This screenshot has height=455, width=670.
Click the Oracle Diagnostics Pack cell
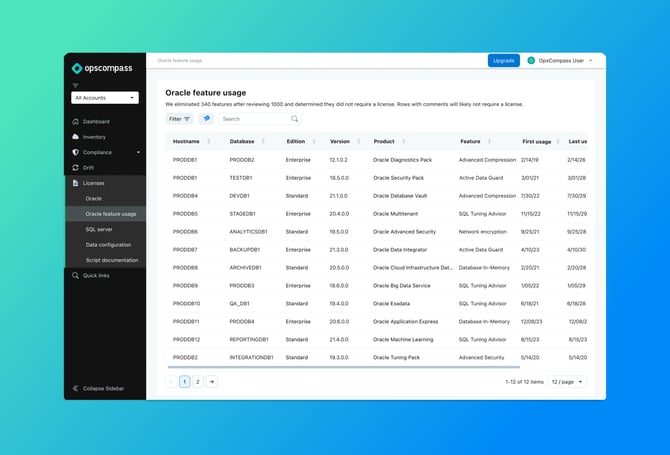pos(402,160)
